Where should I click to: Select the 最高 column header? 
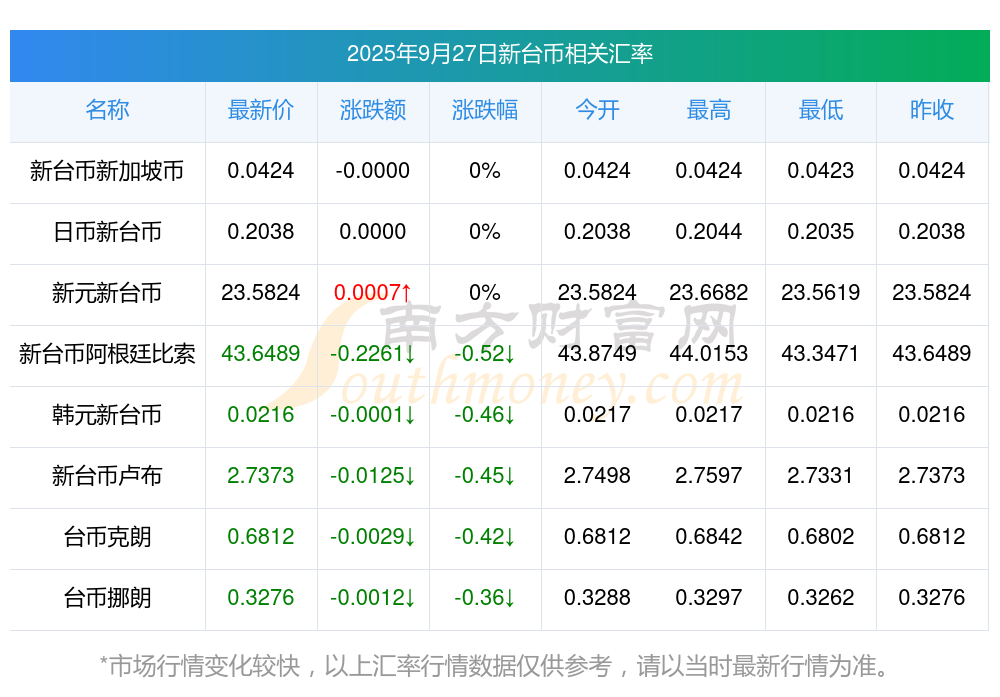pos(709,110)
